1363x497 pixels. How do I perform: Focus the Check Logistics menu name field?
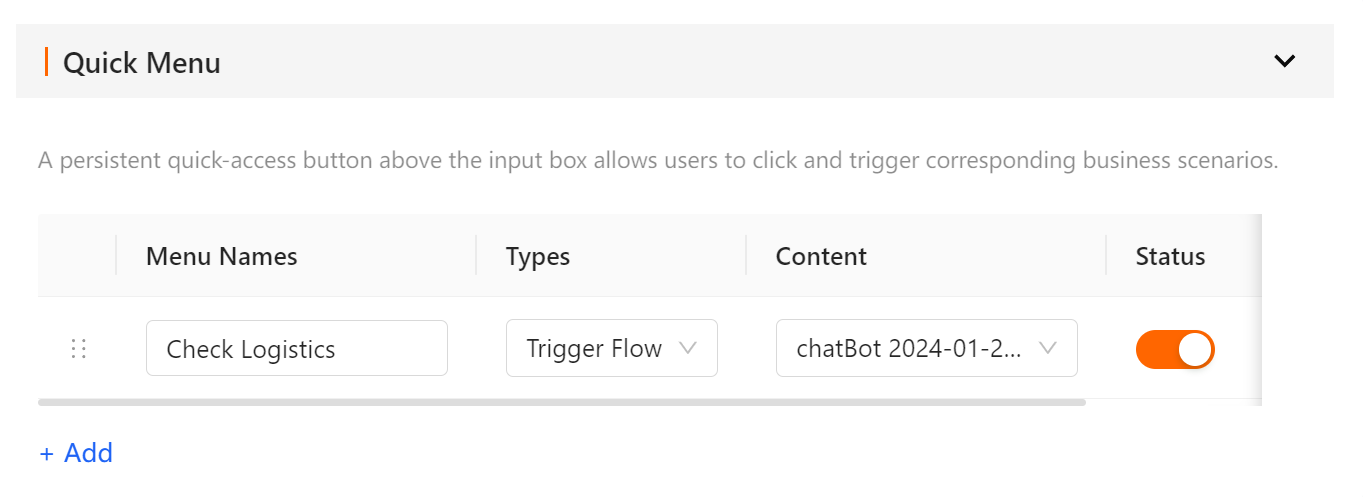pyautogui.click(x=297, y=348)
